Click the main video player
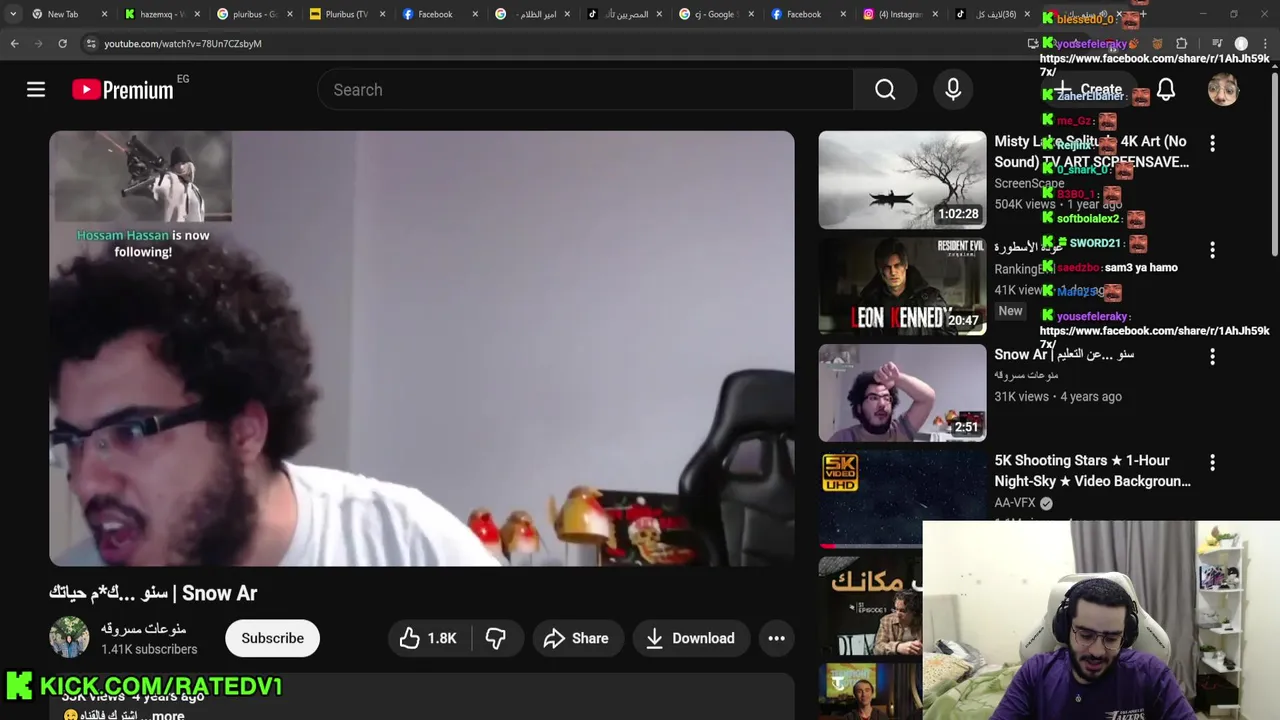Screen dimensions: 1280x720 click(x=422, y=348)
